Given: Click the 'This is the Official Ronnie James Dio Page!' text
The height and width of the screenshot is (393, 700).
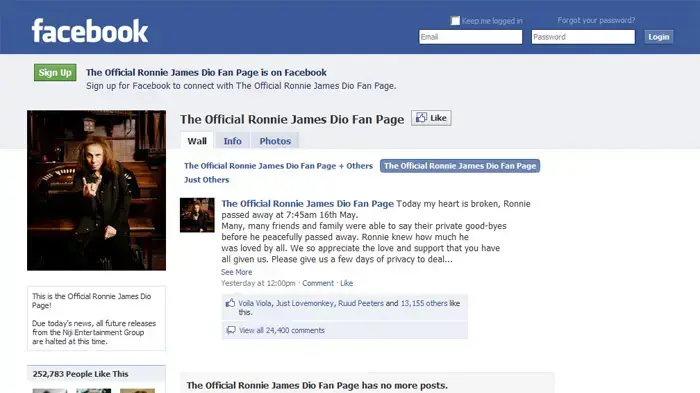Looking at the screenshot, I should tap(92, 301).
